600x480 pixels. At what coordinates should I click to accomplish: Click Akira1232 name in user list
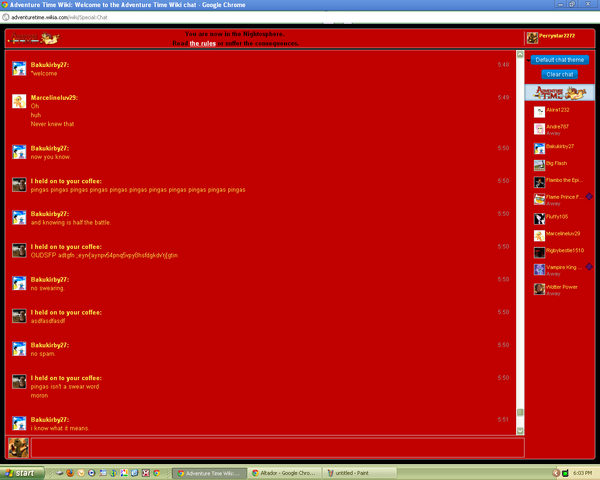coord(558,110)
